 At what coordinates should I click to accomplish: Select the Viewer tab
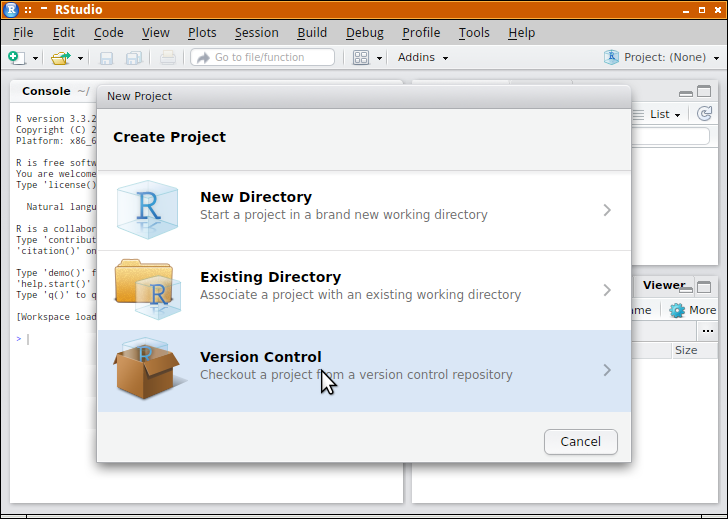point(664,285)
